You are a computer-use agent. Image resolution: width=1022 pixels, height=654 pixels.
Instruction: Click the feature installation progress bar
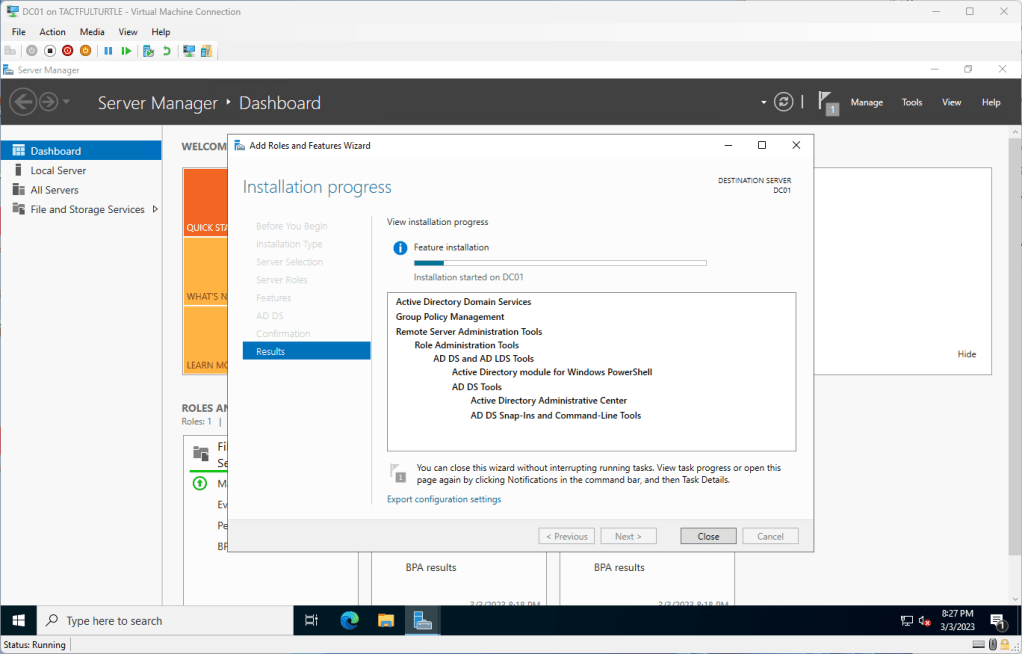tap(560, 263)
